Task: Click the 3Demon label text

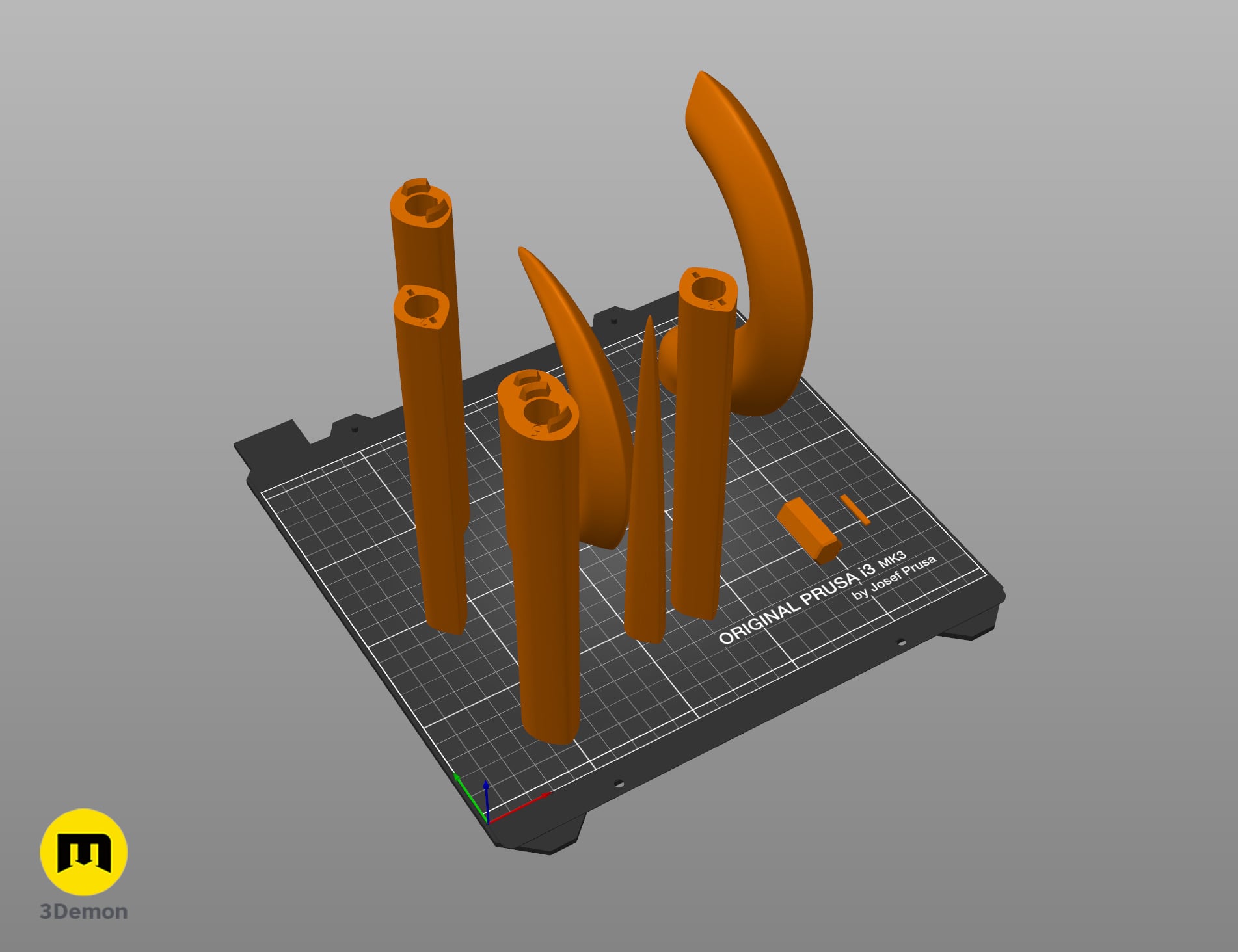Action: (x=84, y=912)
